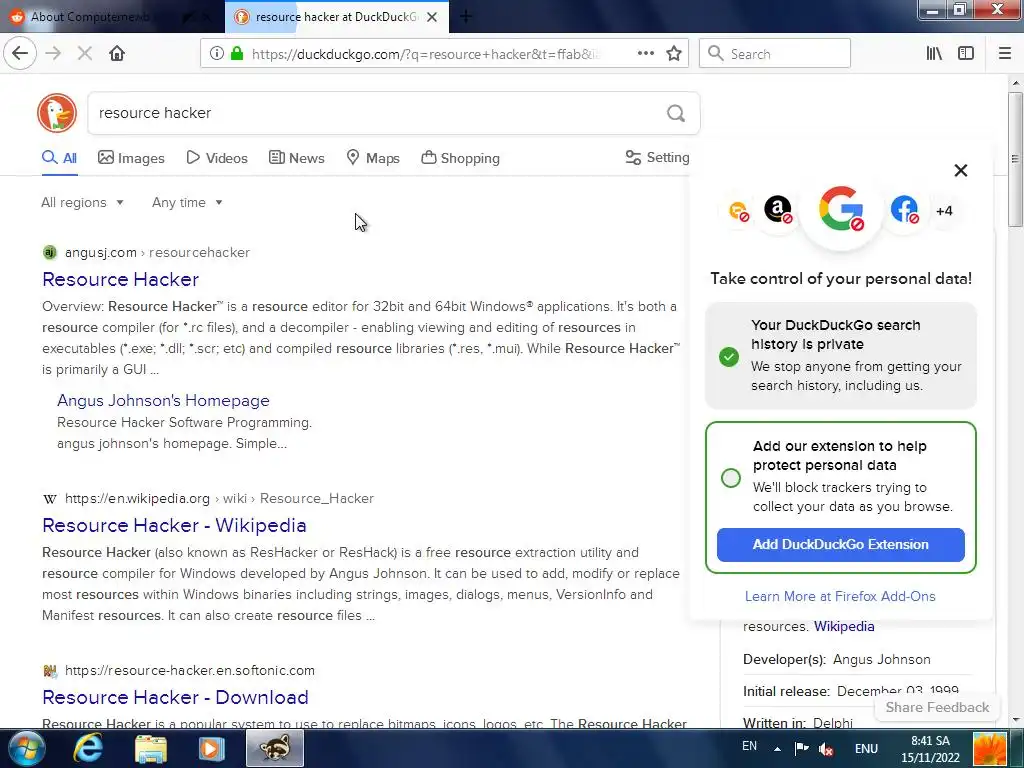Click the ENU input language indicator
1024x768 pixels.
[866, 749]
